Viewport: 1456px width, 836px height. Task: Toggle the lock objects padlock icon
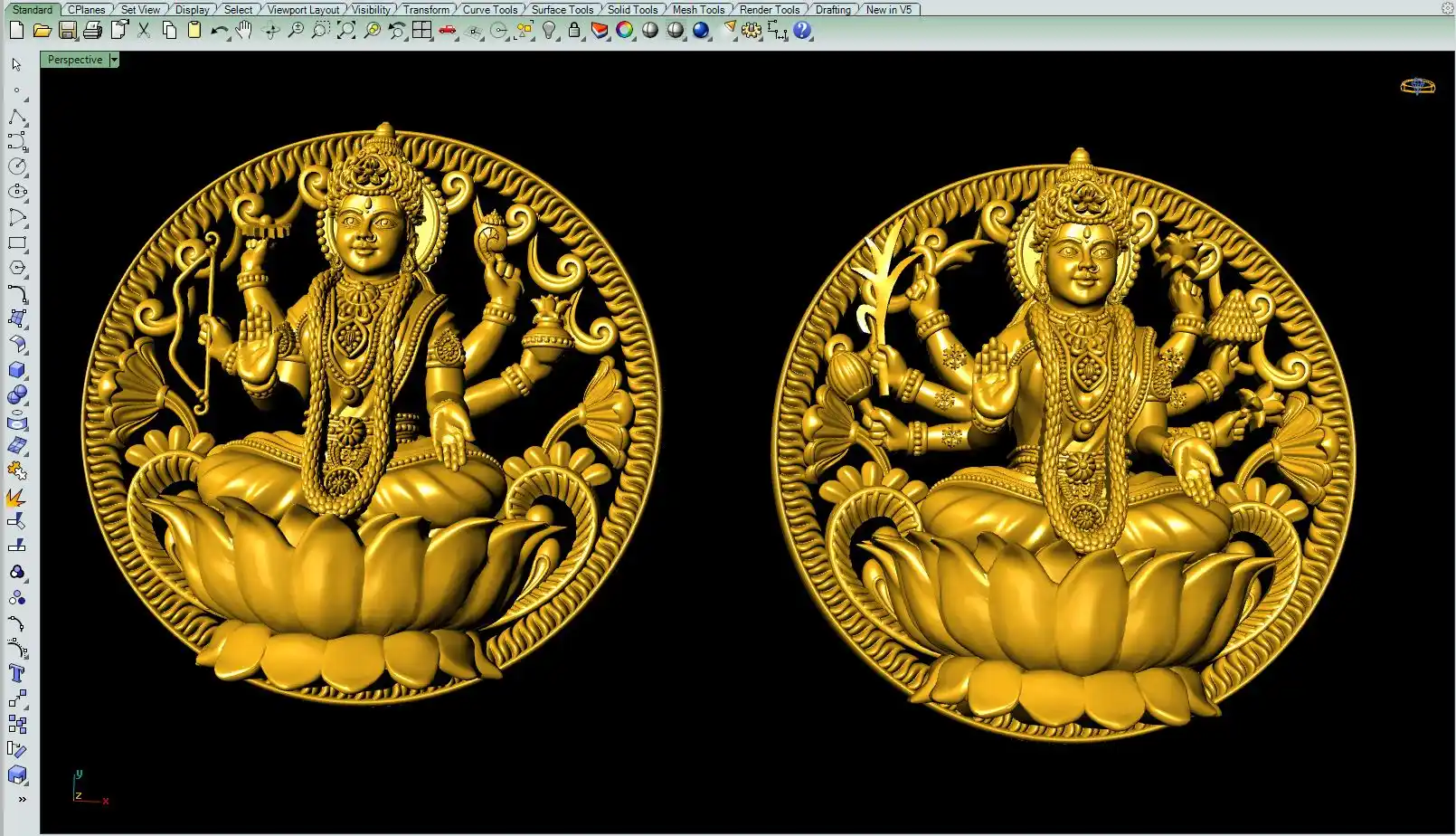coord(574,30)
